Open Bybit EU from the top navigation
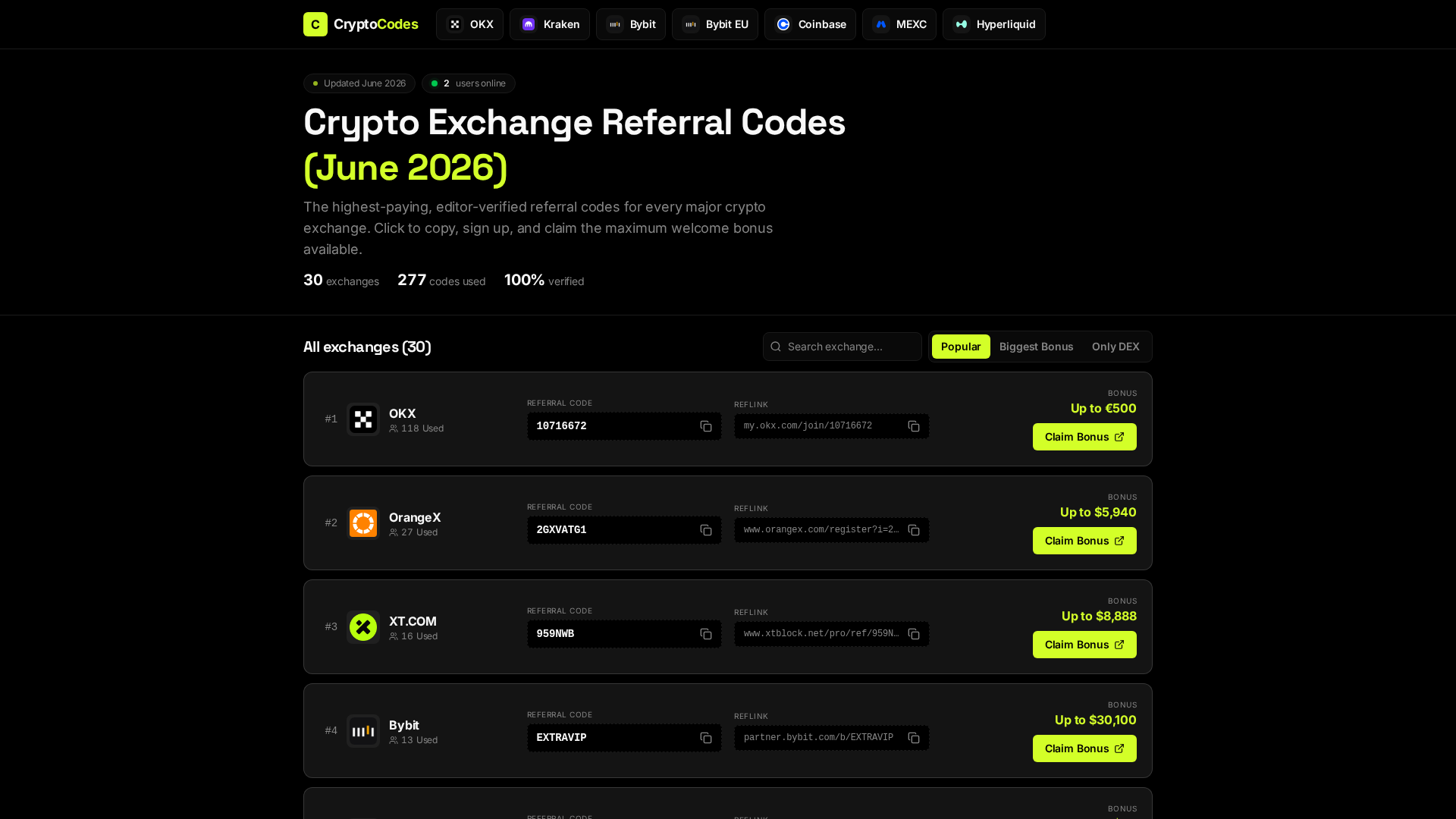1456x819 pixels. click(x=715, y=24)
